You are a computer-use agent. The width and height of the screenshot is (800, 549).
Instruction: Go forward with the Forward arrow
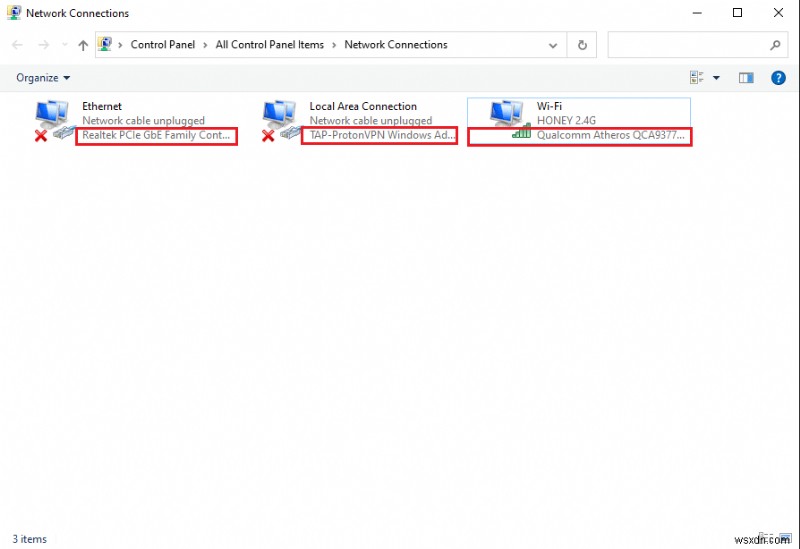pyautogui.click(x=44, y=45)
